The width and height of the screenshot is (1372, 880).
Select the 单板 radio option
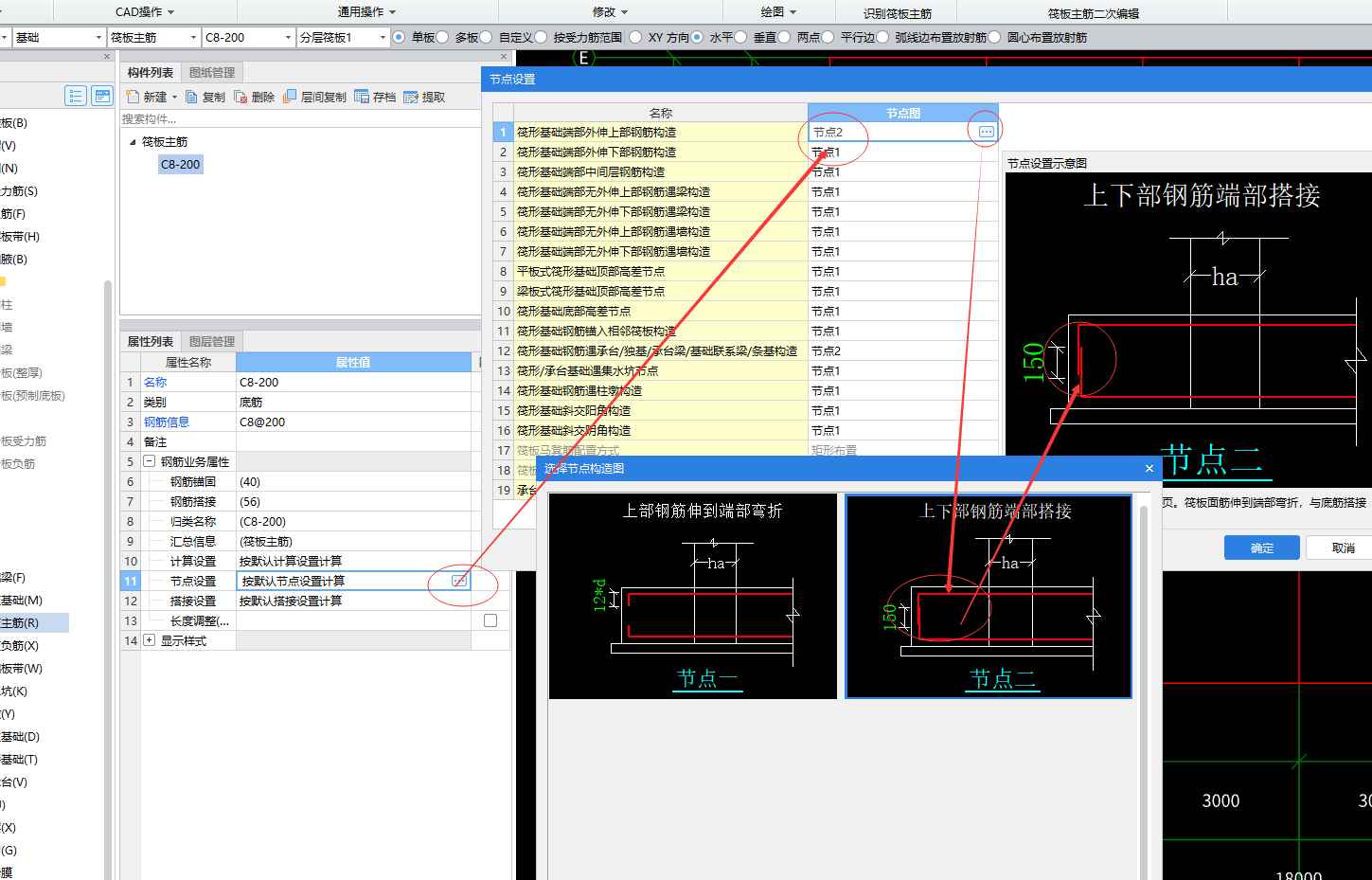(x=399, y=37)
